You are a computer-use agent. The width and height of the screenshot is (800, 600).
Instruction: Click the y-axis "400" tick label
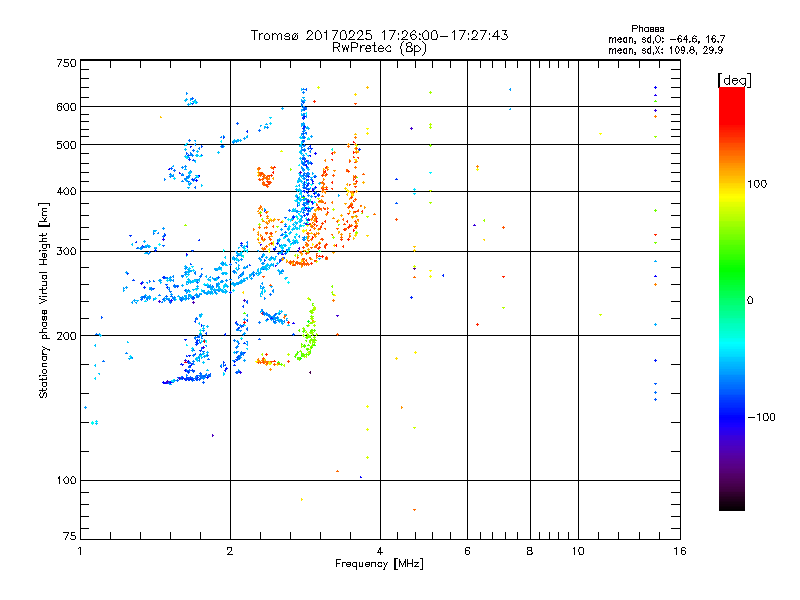click(x=67, y=192)
